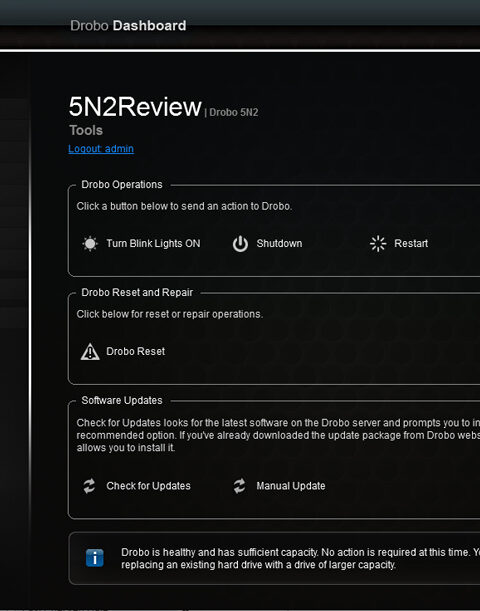Click the Drobo Reset and Repair section title
This screenshot has height=611, width=480.
(x=137, y=293)
